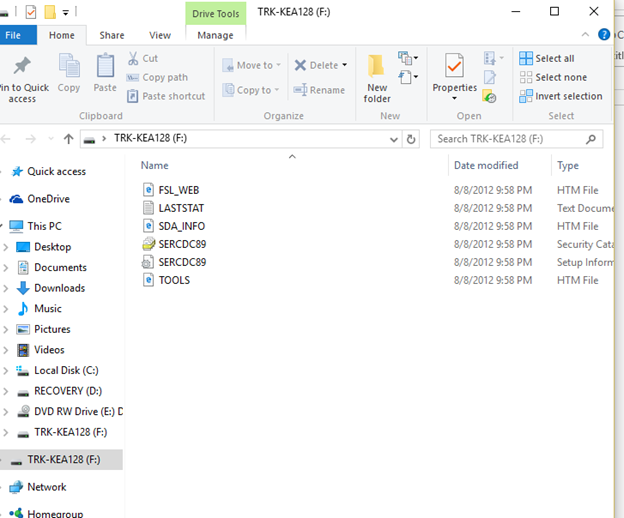This screenshot has height=518, width=624.
Task: Open Quick access in navigation pane
Action: 56,171
